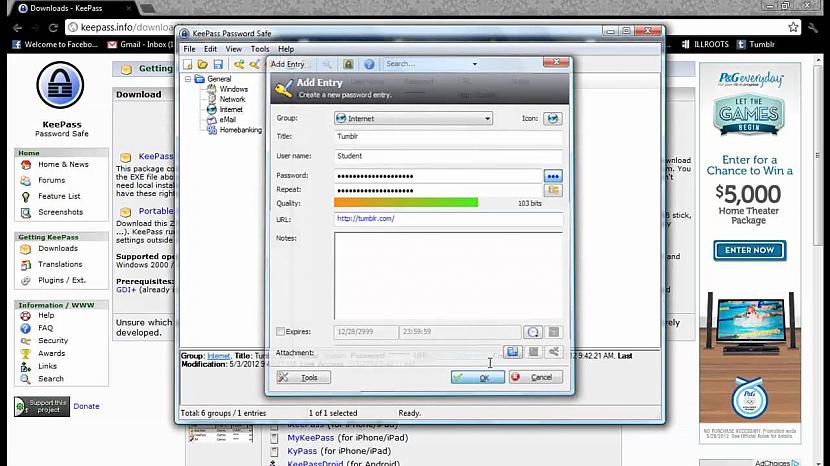Click the set attachment disk icon
The width and height of the screenshot is (830, 466).
click(x=512, y=352)
